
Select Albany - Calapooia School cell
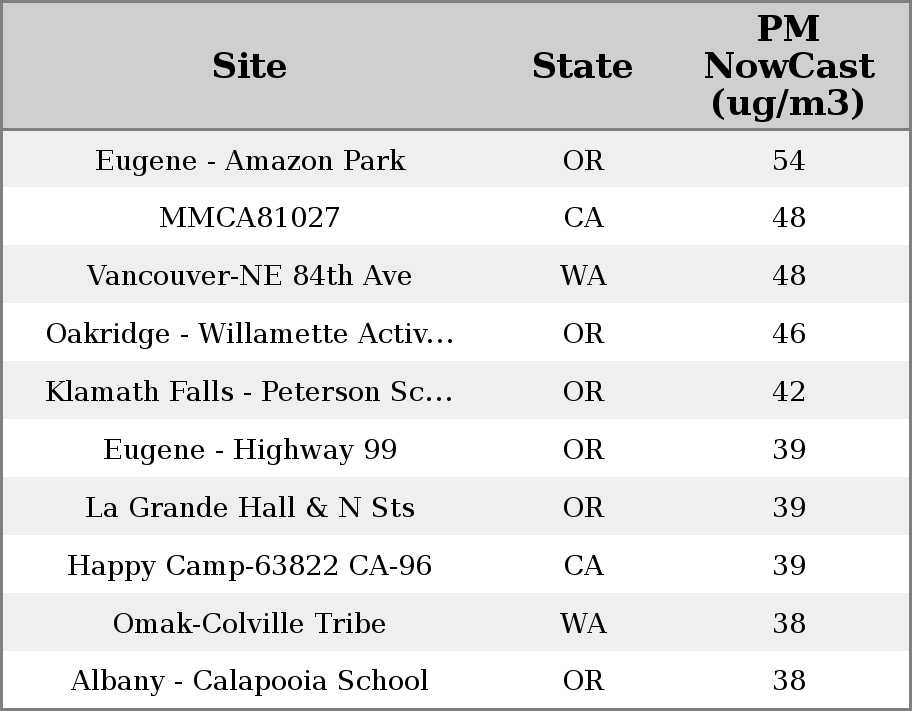[250, 681]
